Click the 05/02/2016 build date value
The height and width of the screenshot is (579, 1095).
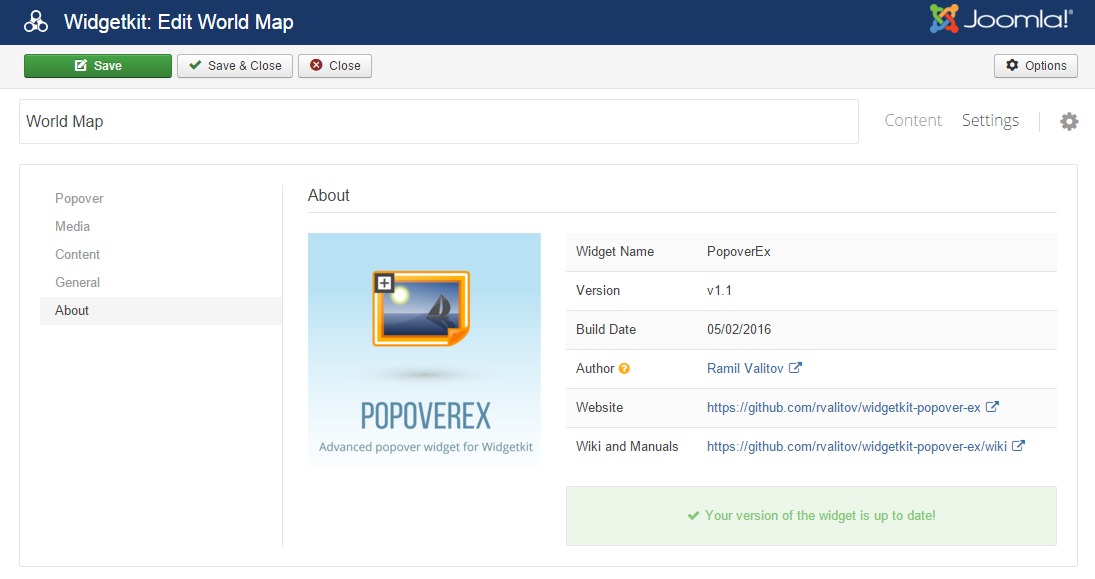click(x=739, y=330)
